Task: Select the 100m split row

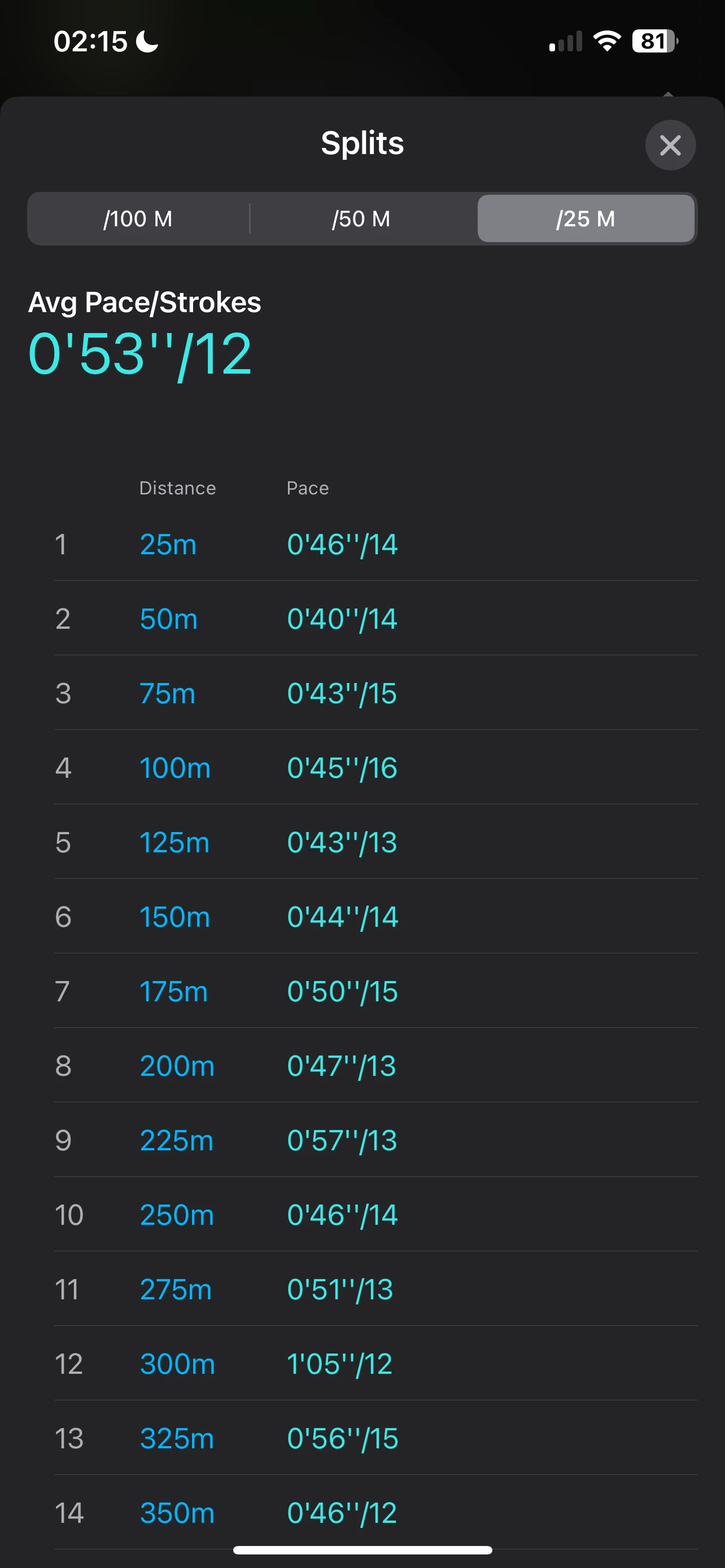Action: coord(375,768)
